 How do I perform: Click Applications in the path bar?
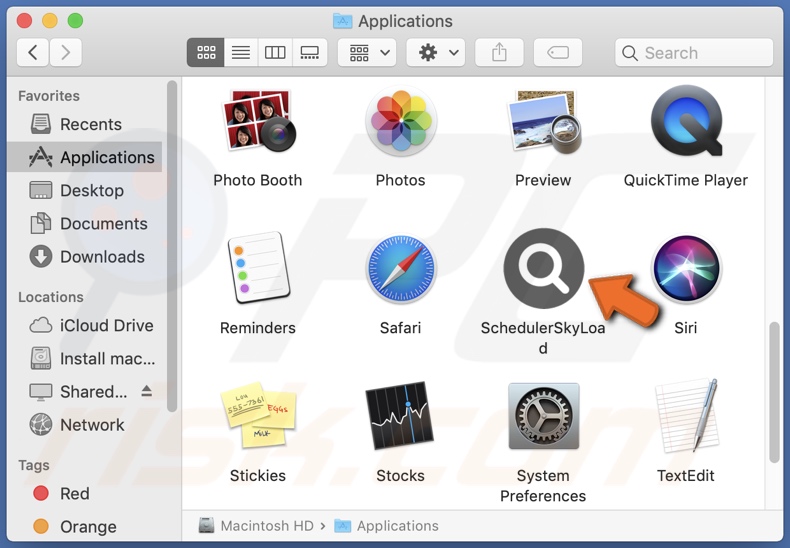click(x=386, y=526)
